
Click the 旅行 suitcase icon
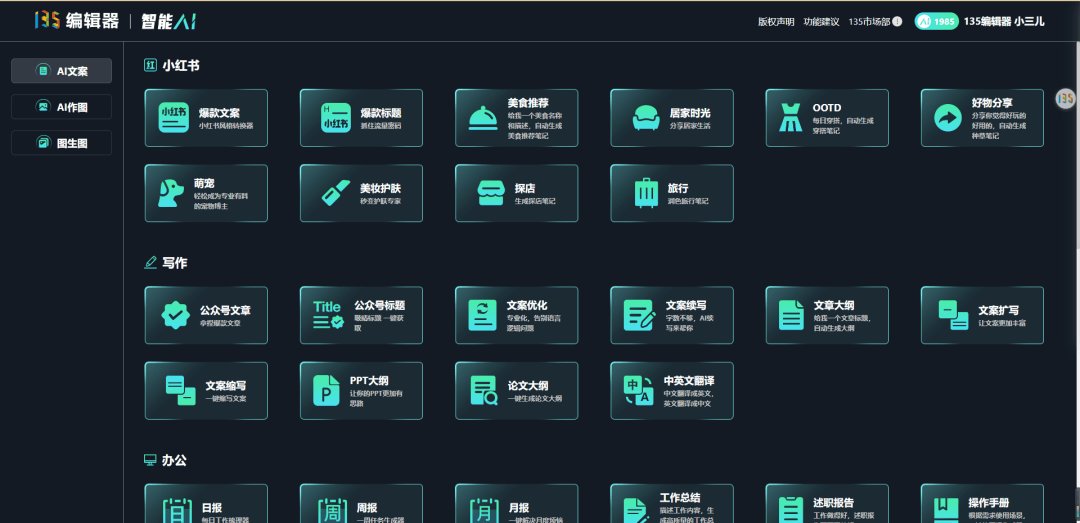pos(646,193)
